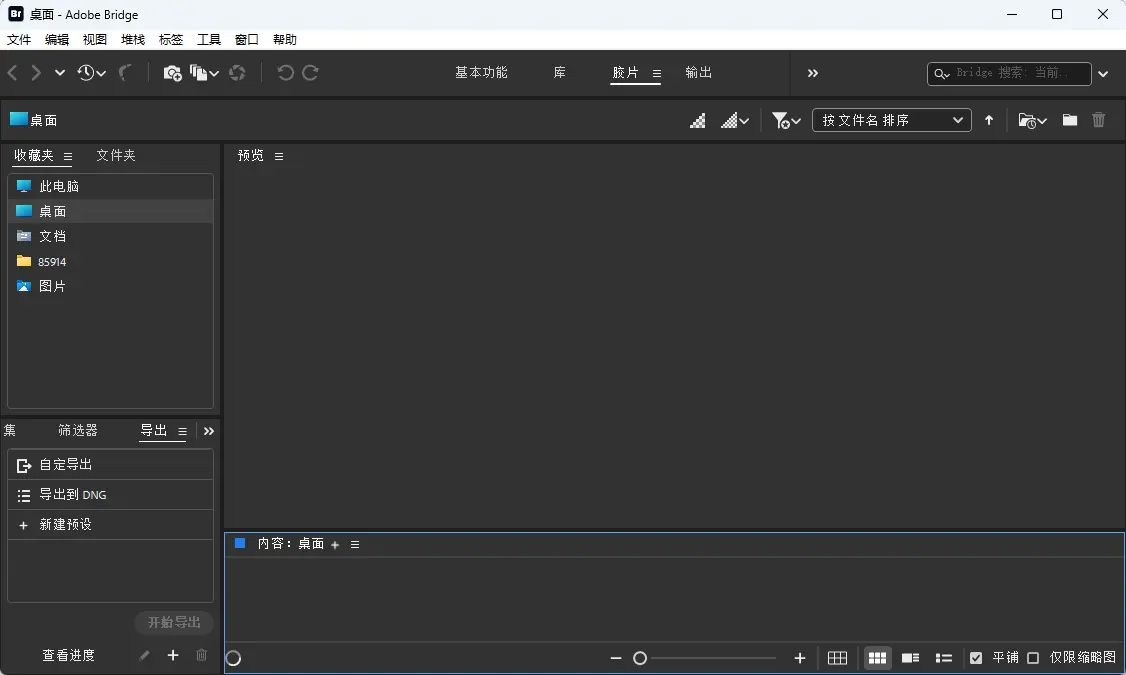Click the thumbnail size slider handle

(x=640, y=658)
